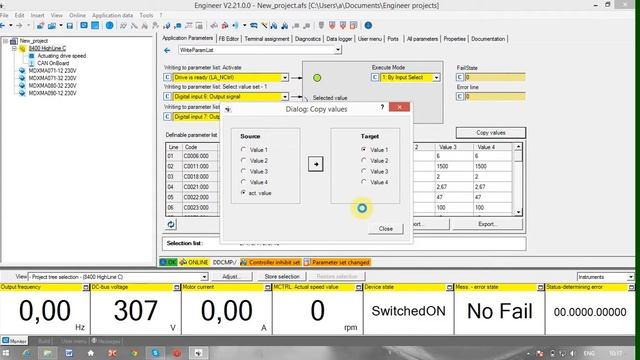Click the Close button in Copy values dialog
This screenshot has height=360, width=640.
(x=386, y=229)
